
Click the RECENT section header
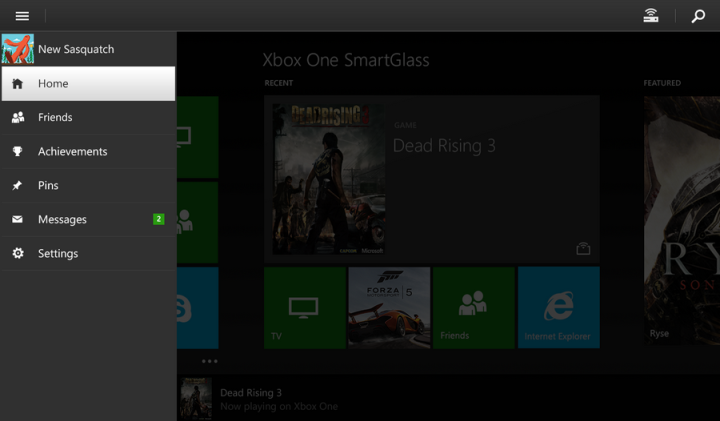coord(279,83)
